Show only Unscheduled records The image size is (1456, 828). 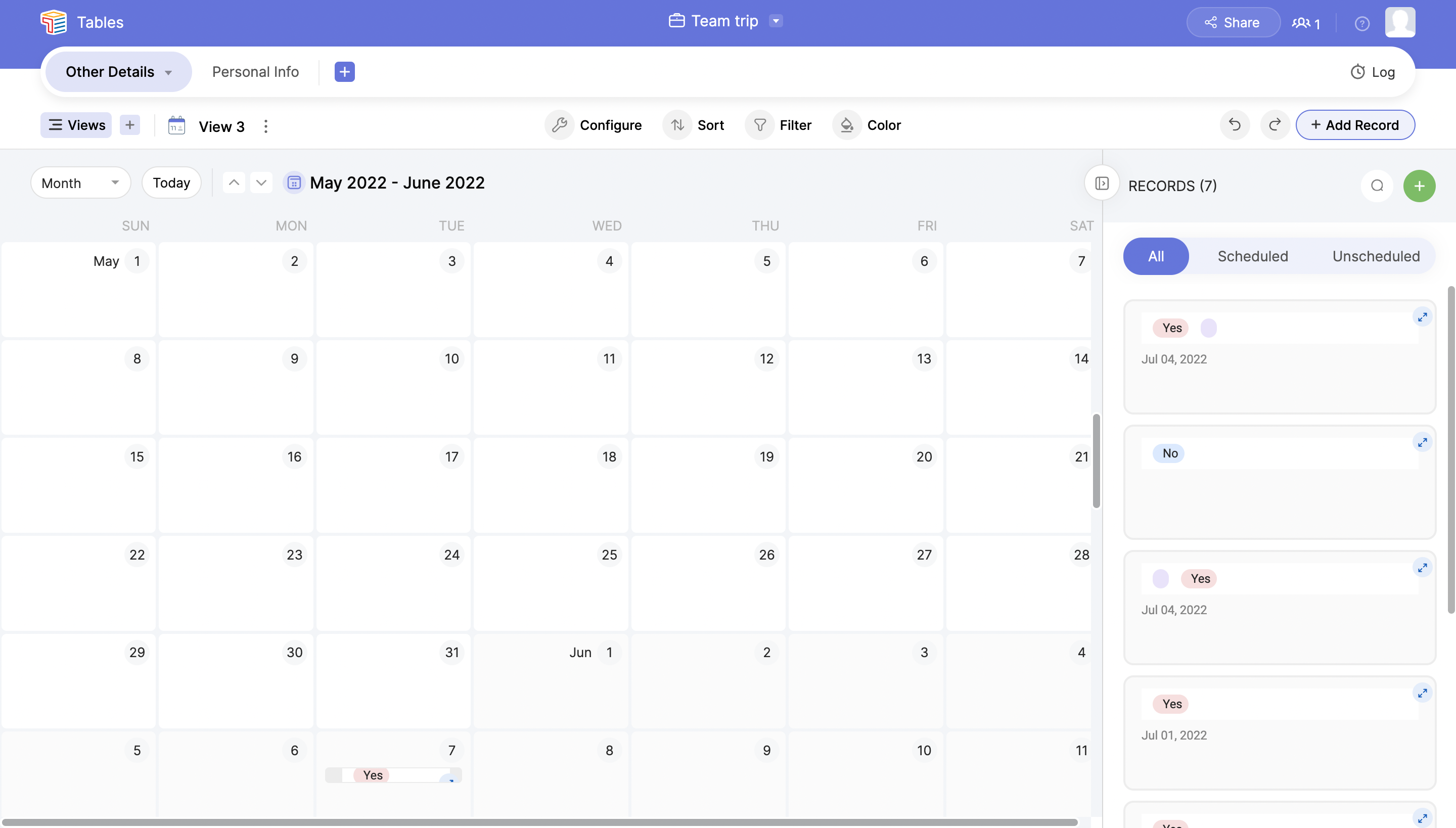tap(1376, 256)
